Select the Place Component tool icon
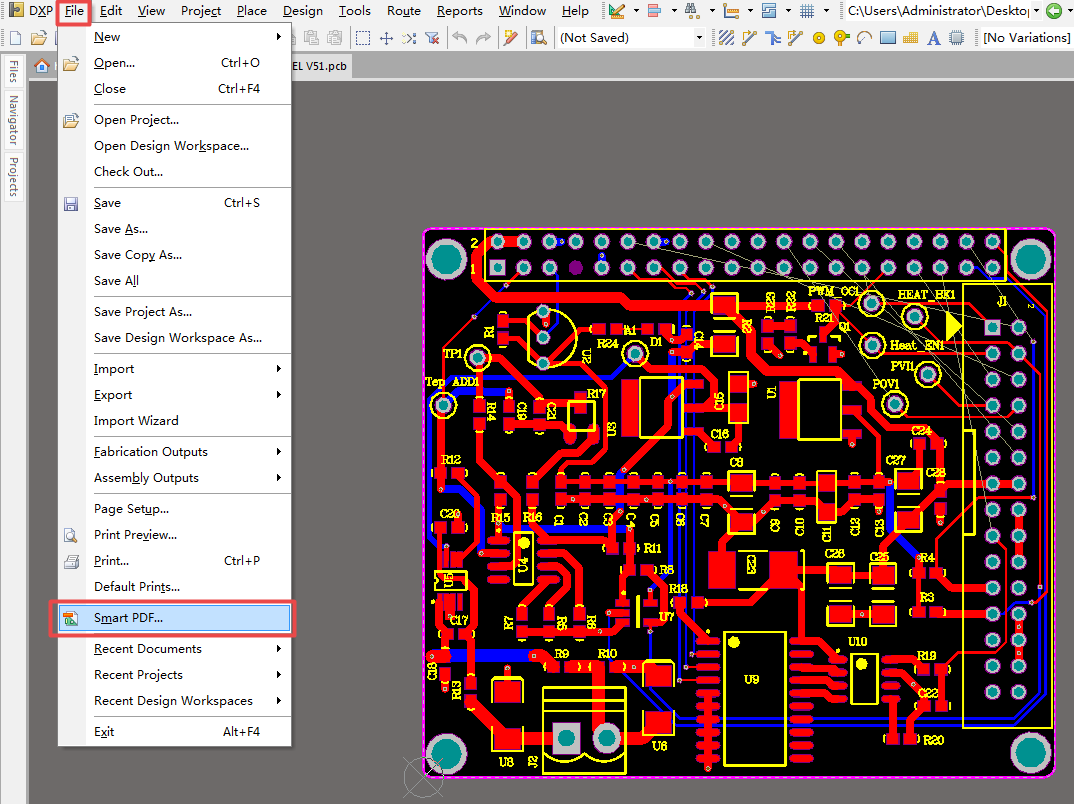The image size is (1074, 804). (x=958, y=37)
